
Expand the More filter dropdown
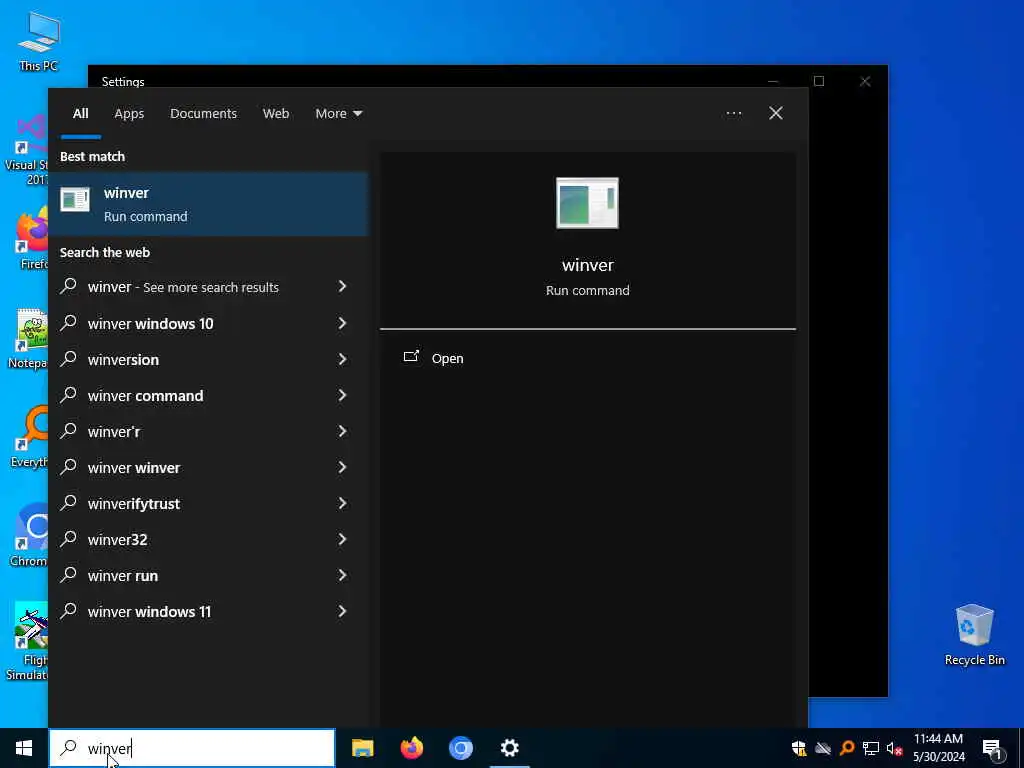(x=338, y=114)
